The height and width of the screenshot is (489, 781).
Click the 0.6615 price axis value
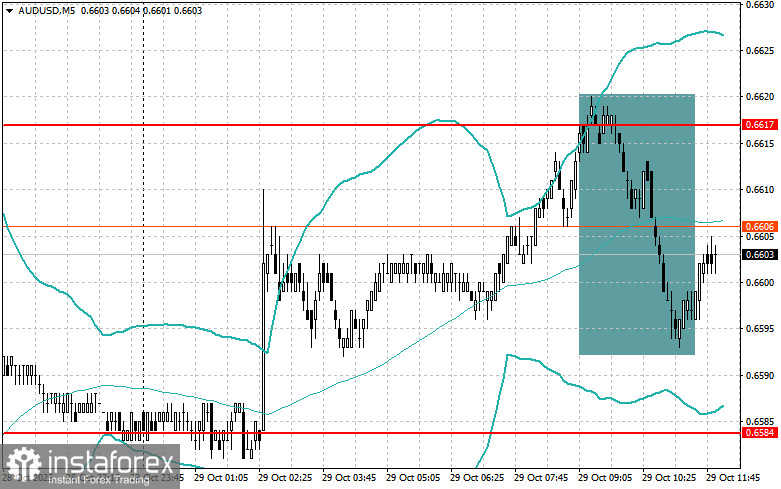pyautogui.click(x=760, y=144)
